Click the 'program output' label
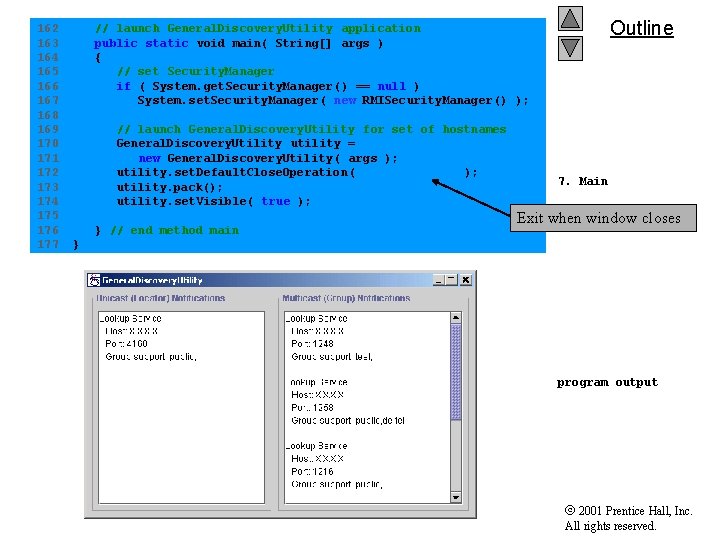Screen dimensions: 720x540 607,382
